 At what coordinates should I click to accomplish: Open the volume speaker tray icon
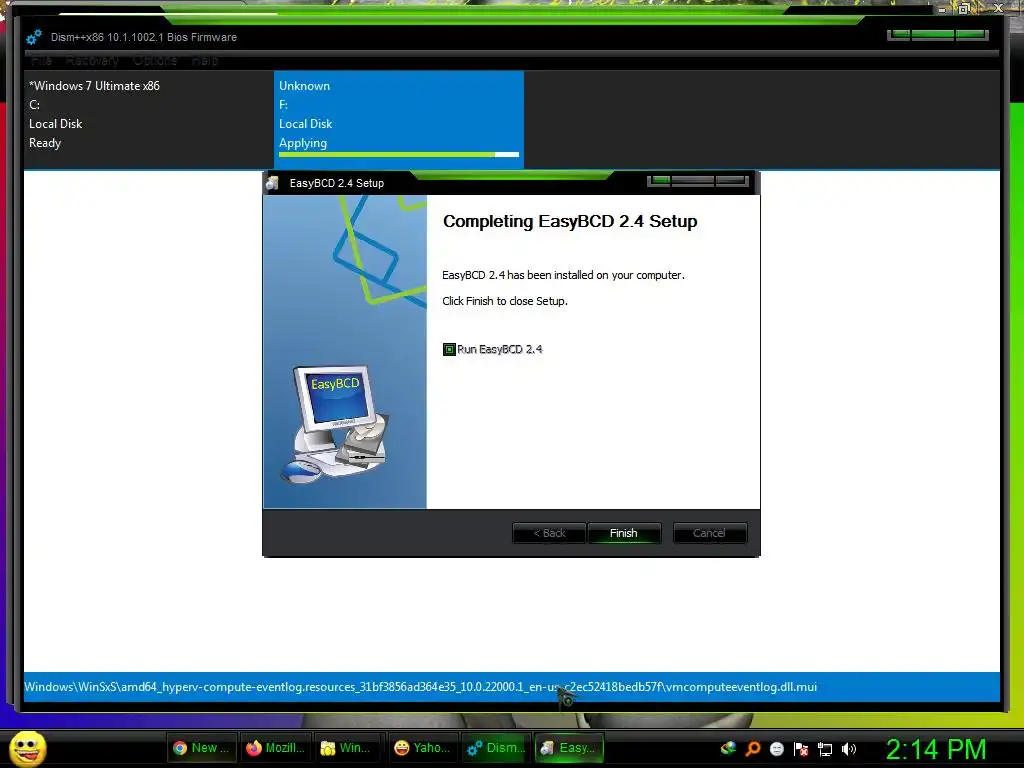point(848,748)
